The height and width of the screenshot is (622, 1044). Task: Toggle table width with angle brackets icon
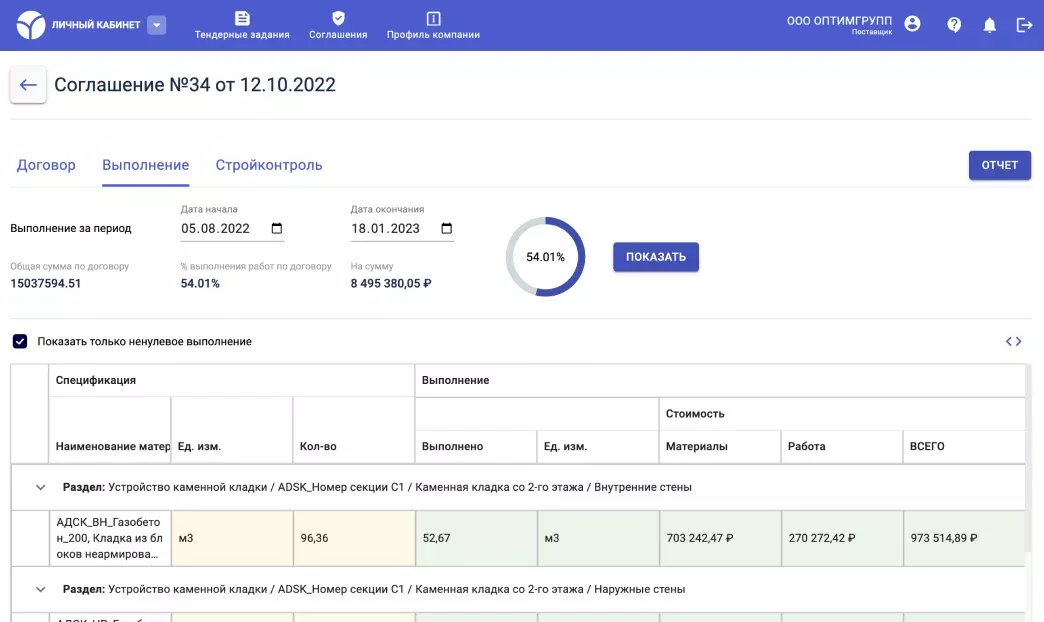point(1014,341)
